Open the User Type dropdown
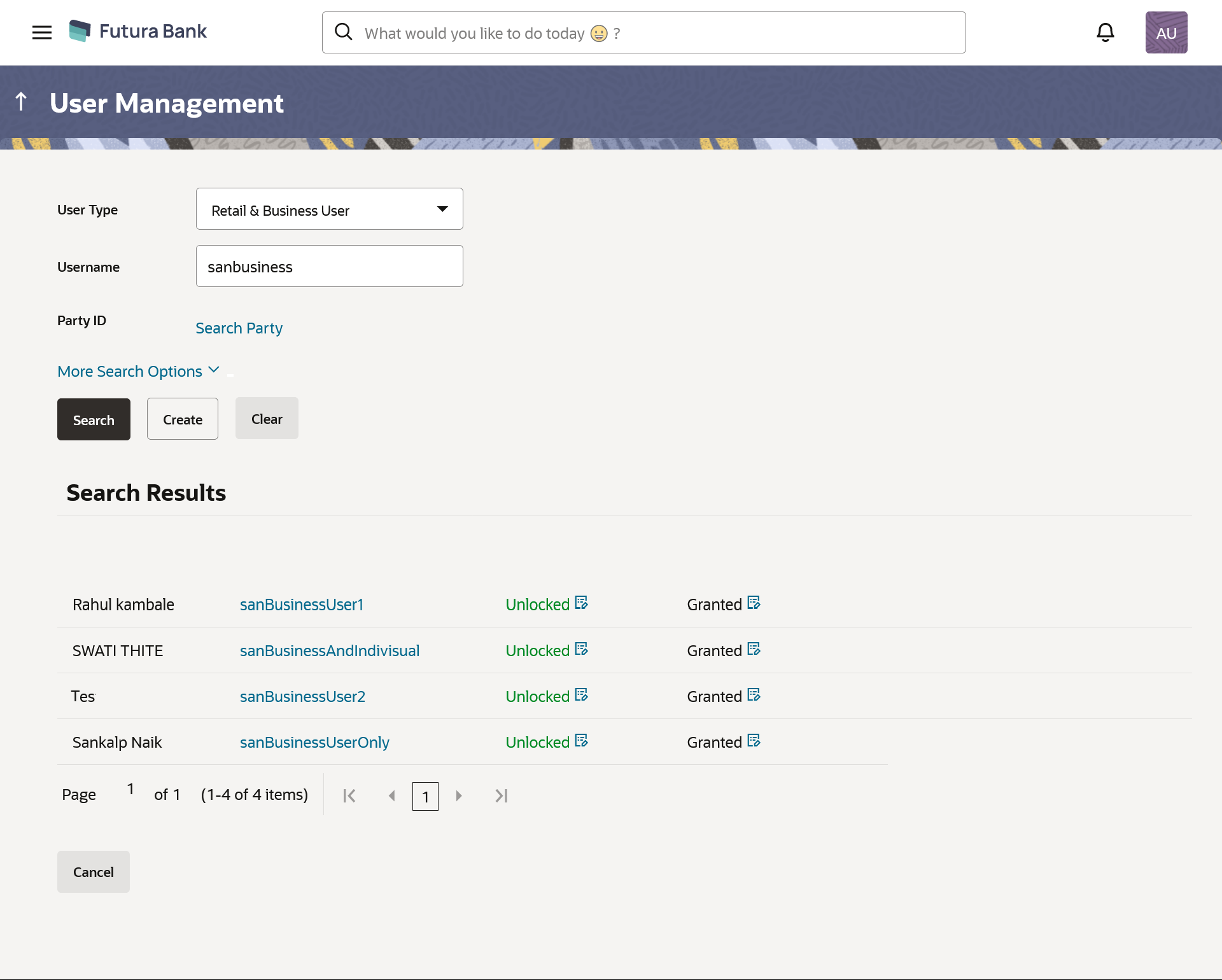 pyautogui.click(x=329, y=209)
